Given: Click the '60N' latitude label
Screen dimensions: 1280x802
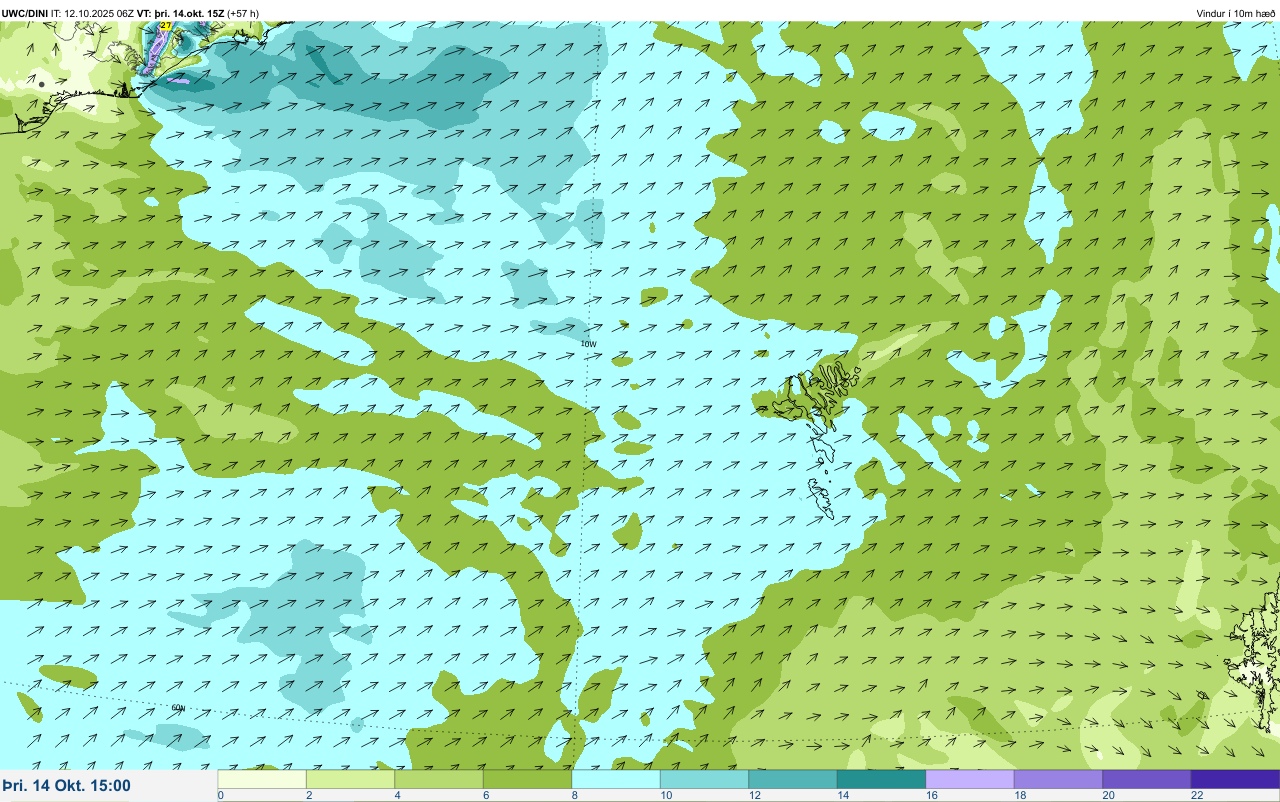Looking at the screenshot, I should click(178, 708).
